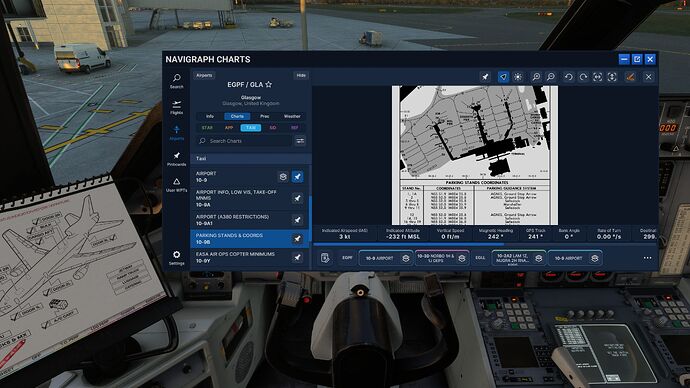Open the three-dot more options menu
This screenshot has width=690, height=388.
(647, 258)
